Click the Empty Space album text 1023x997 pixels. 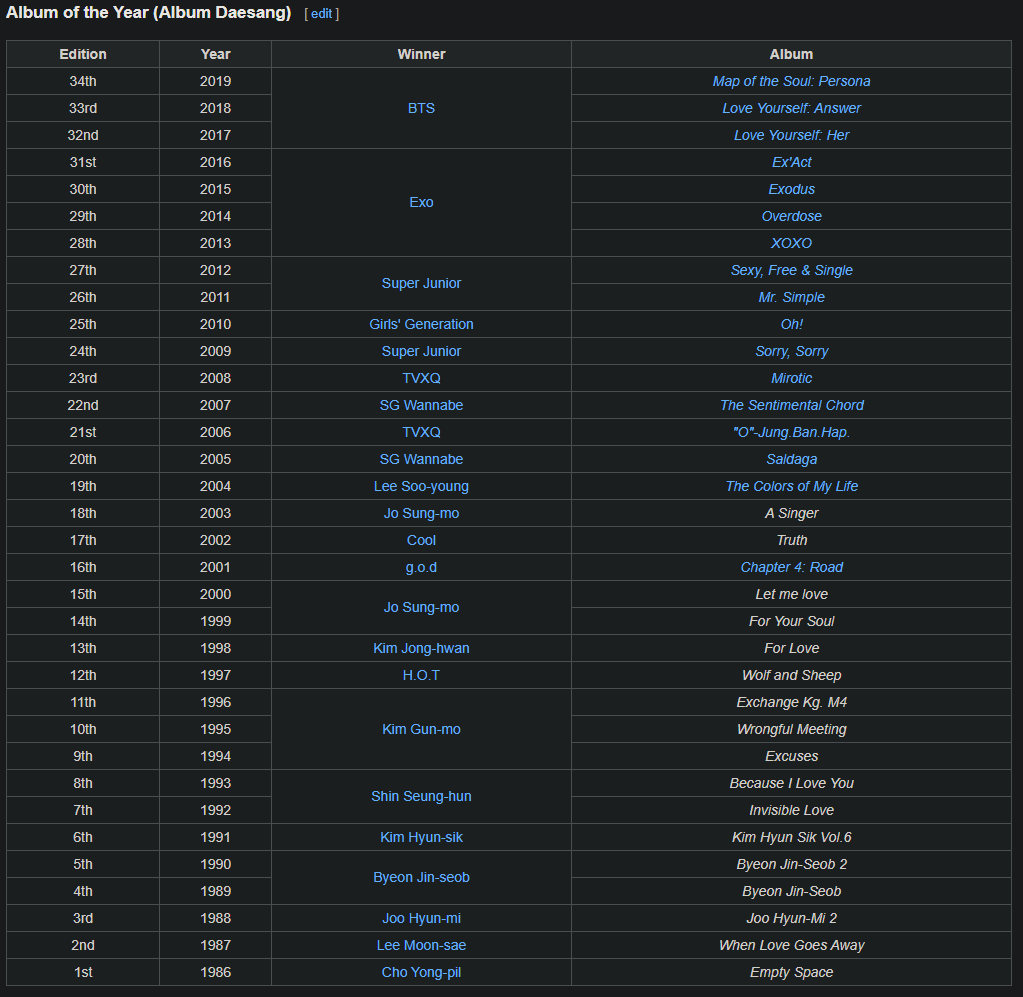click(x=791, y=972)
